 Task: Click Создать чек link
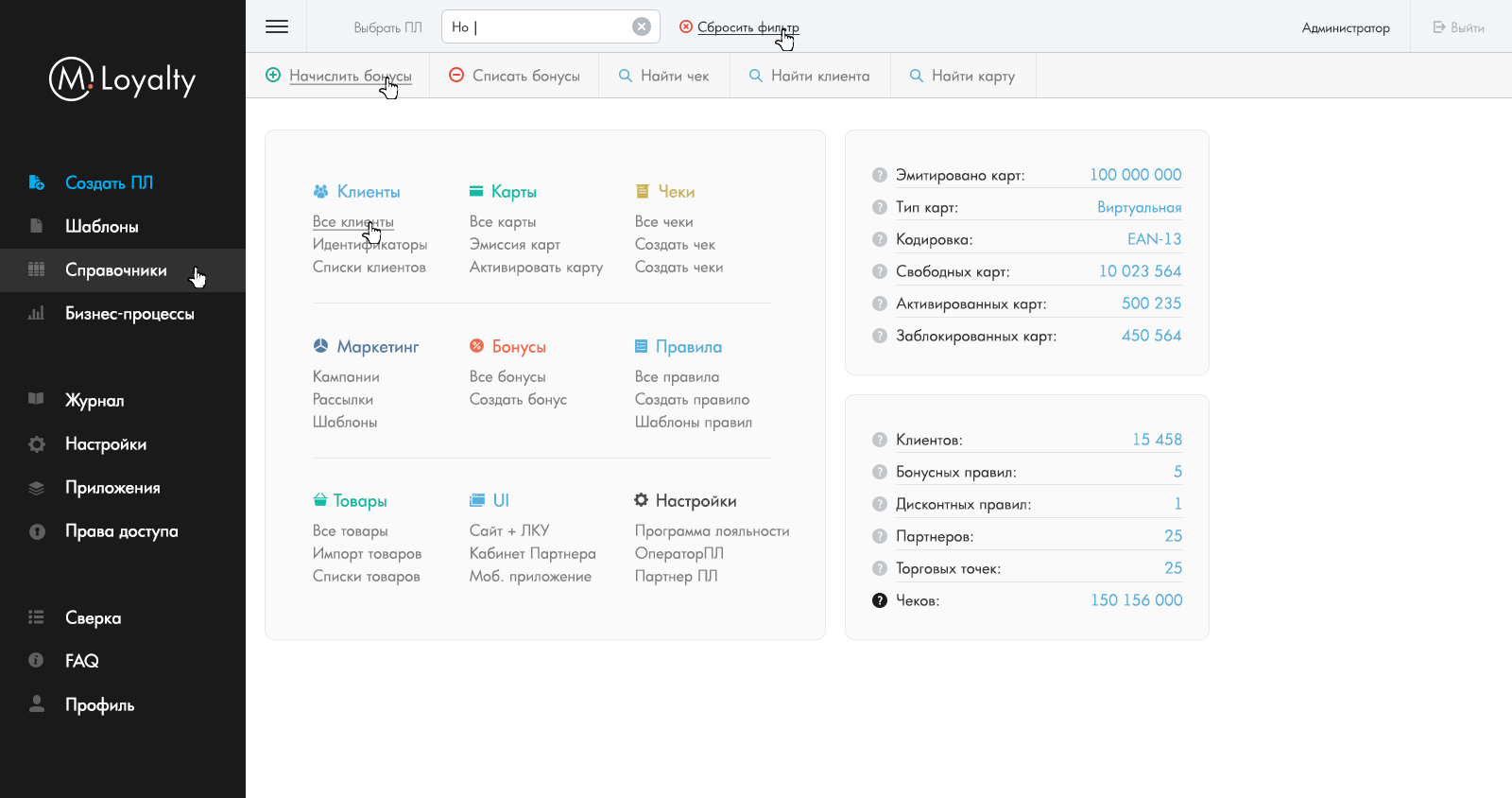coord(675,244)
